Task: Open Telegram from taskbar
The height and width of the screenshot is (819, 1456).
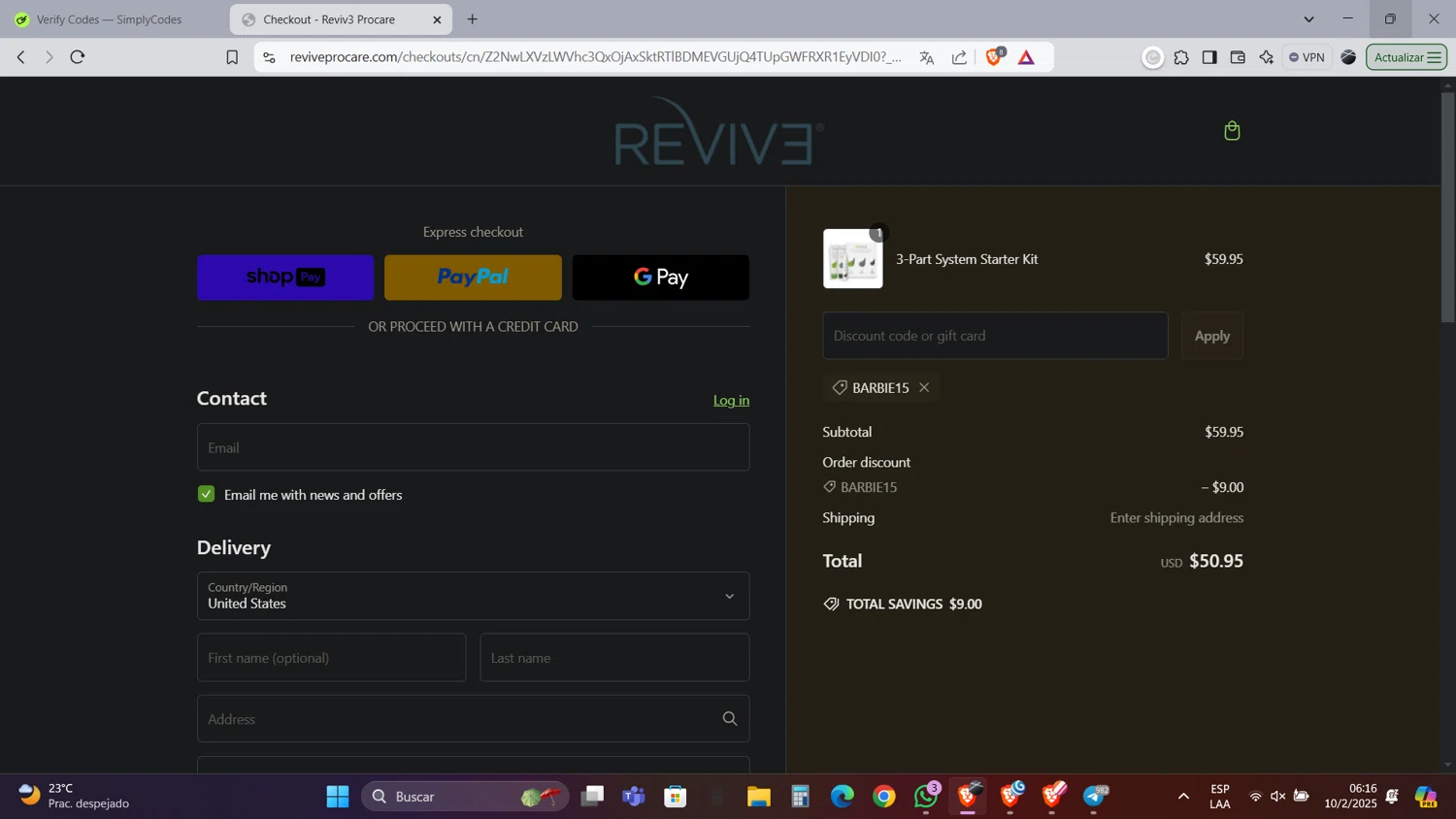Action: tap(1095, 797)
